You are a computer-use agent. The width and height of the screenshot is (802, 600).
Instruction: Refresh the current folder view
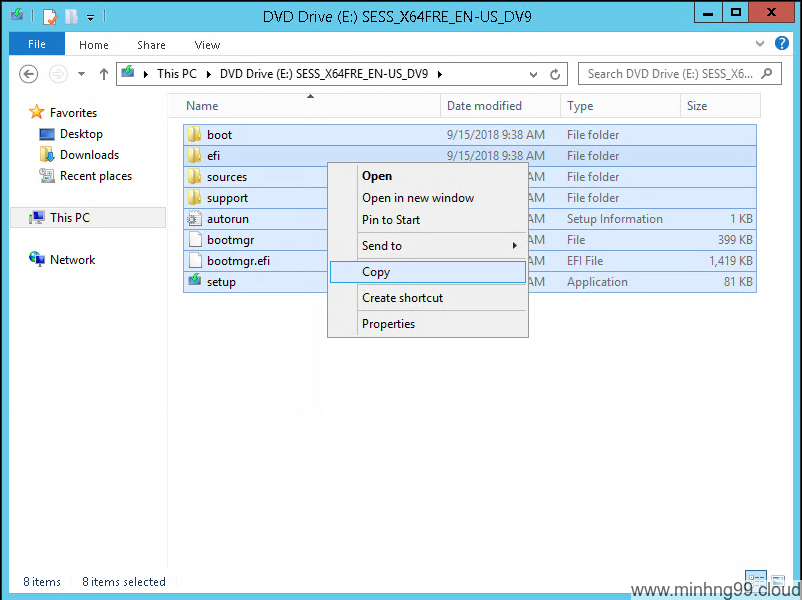(x=556, y=74)
